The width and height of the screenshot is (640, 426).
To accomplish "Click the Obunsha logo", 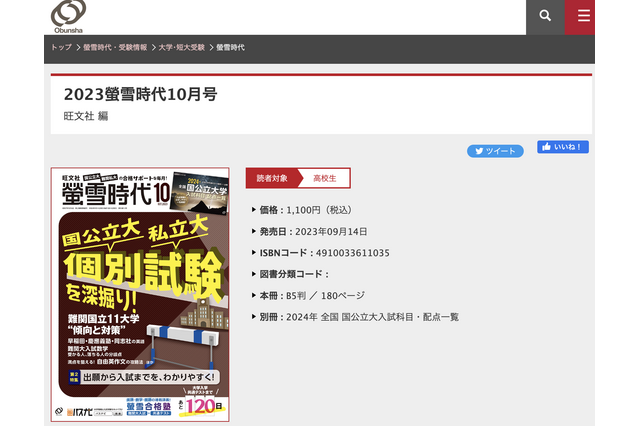I will click(x=68, y=16).
